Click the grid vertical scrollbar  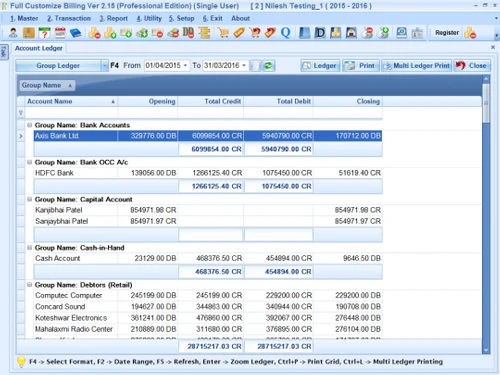point(486,215)
